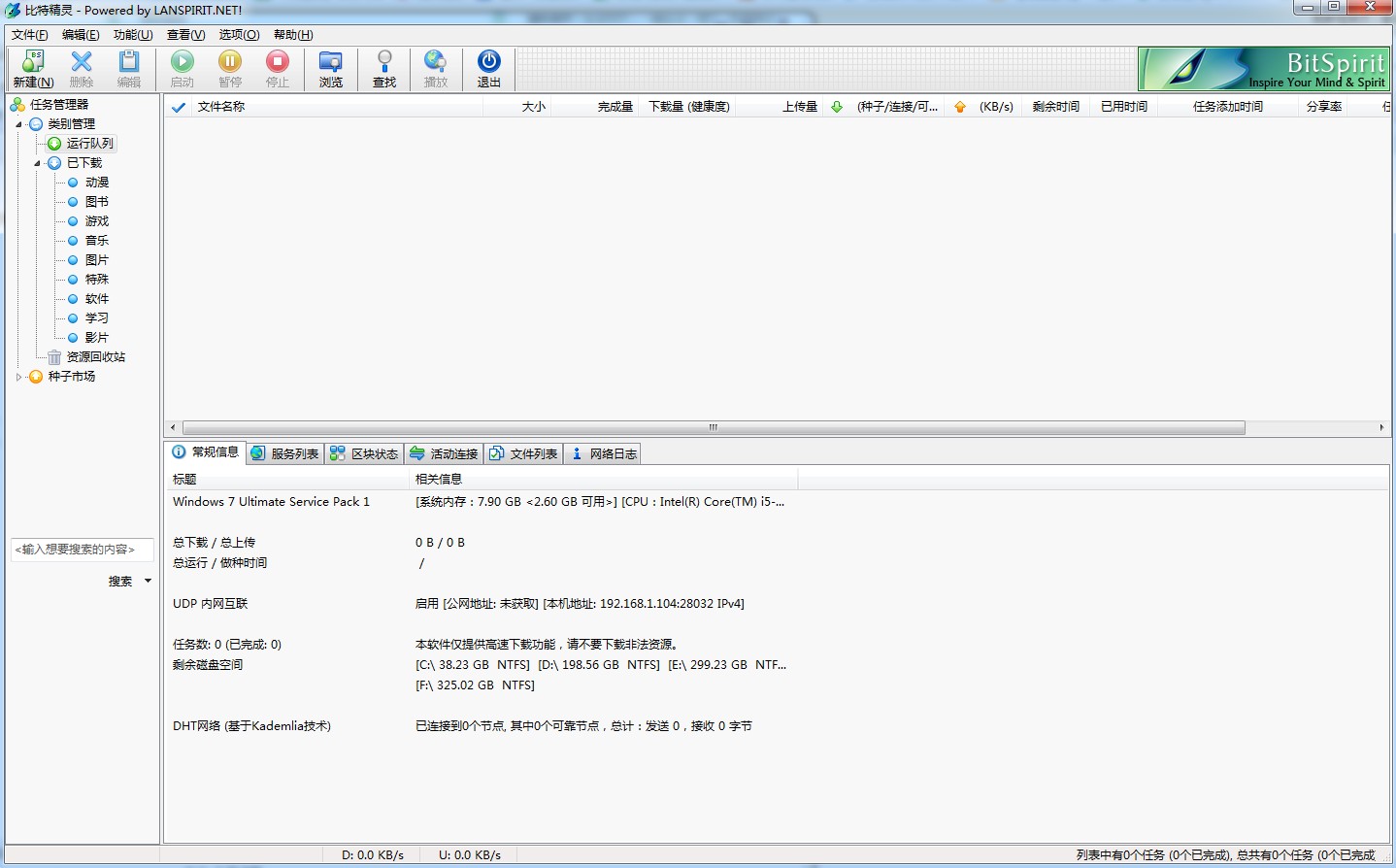This screenshot has width=1396, height=868.
Task: Click the 暂停 (Pause) toolbar icon
Action: coord(230,63)
